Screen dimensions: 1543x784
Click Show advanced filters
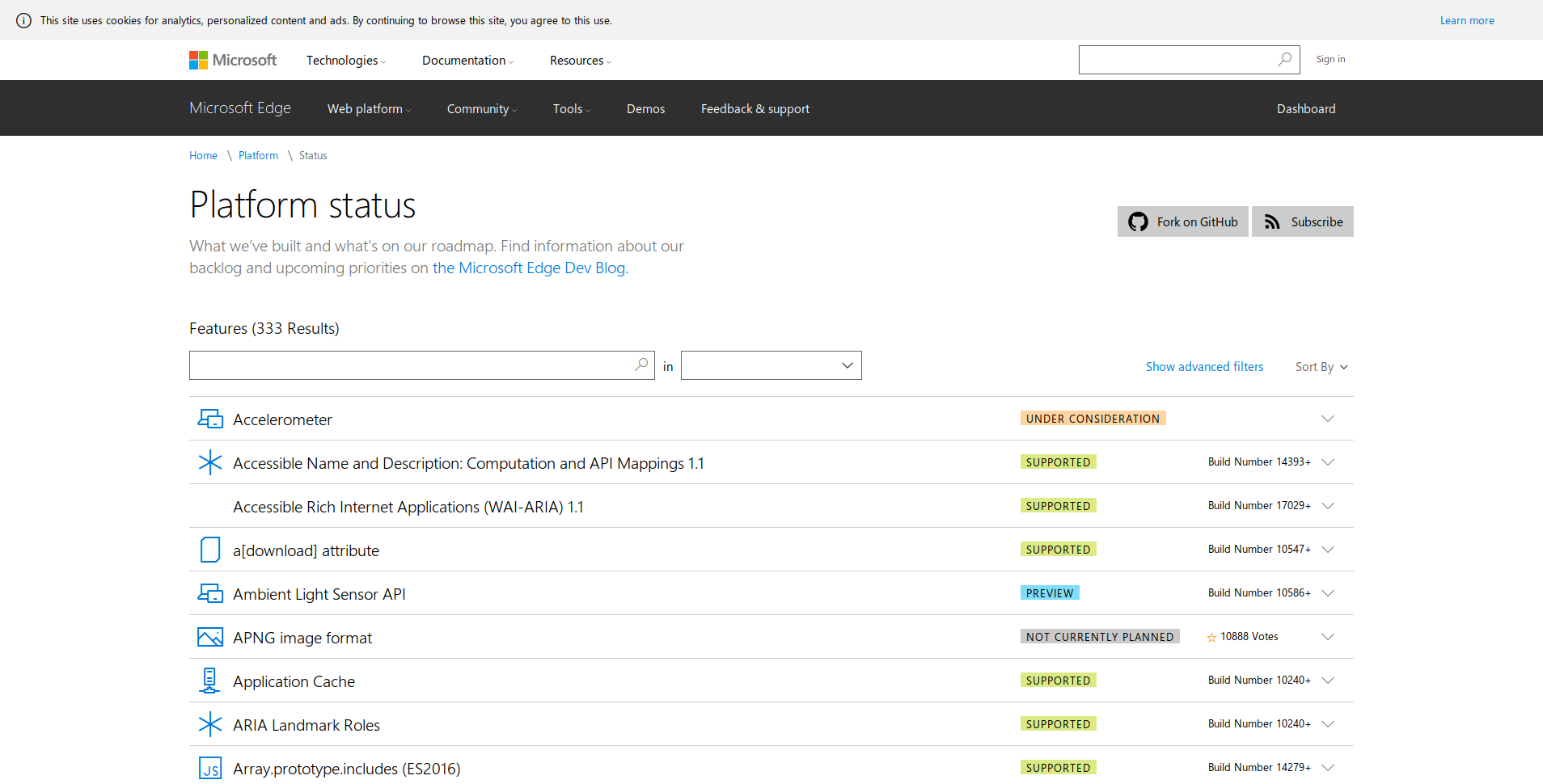pyautogui.click(x=1204, y=367)
